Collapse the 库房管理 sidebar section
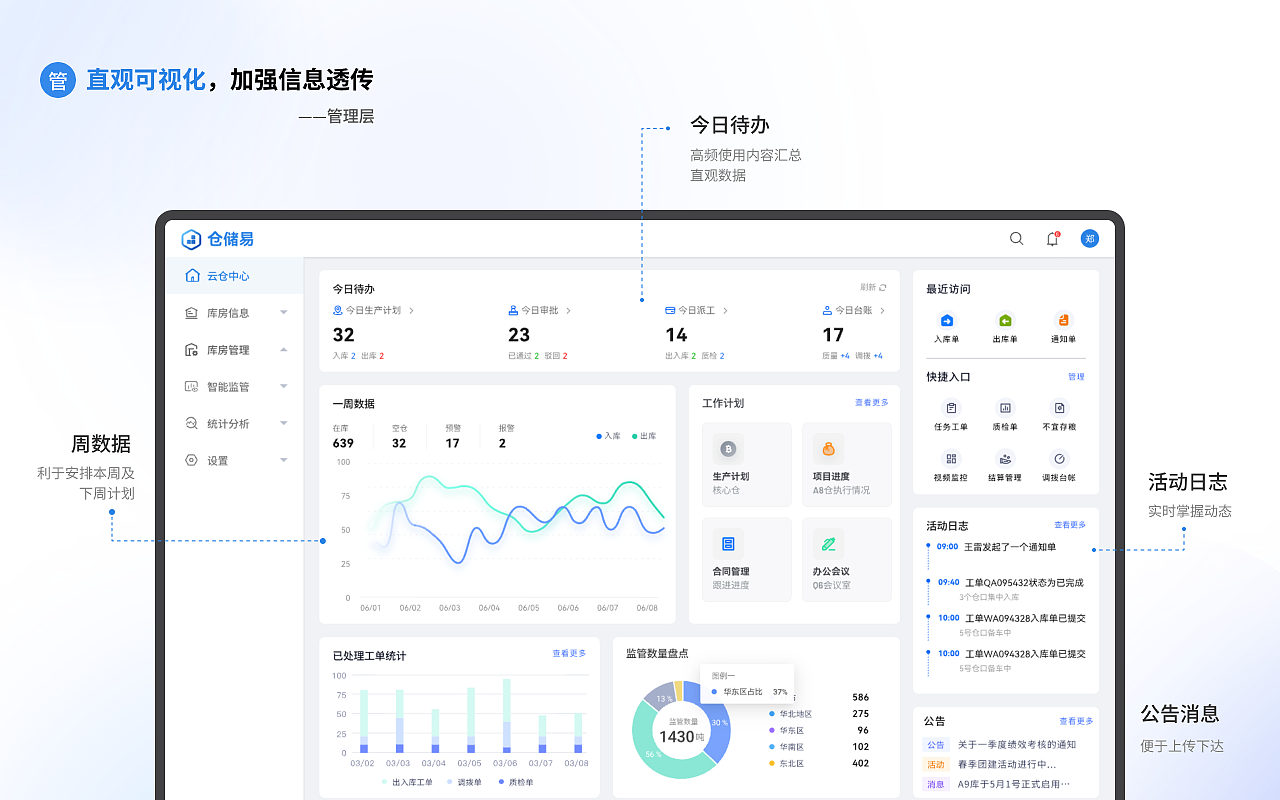The image size is (1280, 800). point(235,349)
